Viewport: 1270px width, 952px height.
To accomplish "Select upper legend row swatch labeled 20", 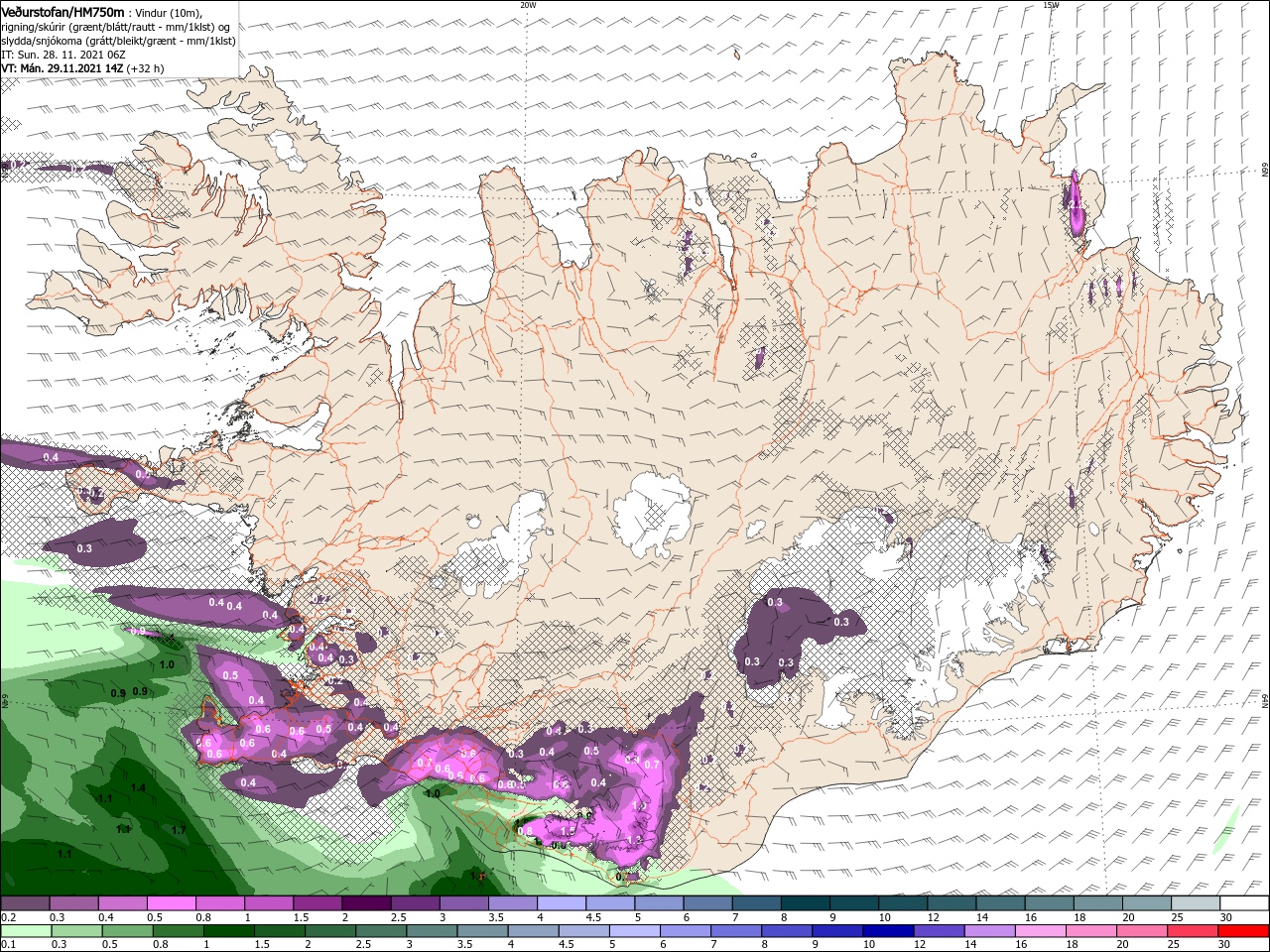I will coord(1146,903).
